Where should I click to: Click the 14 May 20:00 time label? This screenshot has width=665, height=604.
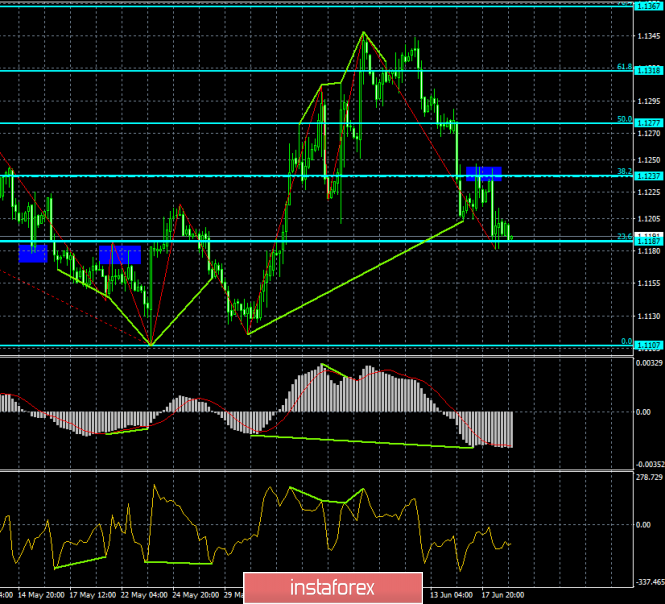[x=41, y=595]
